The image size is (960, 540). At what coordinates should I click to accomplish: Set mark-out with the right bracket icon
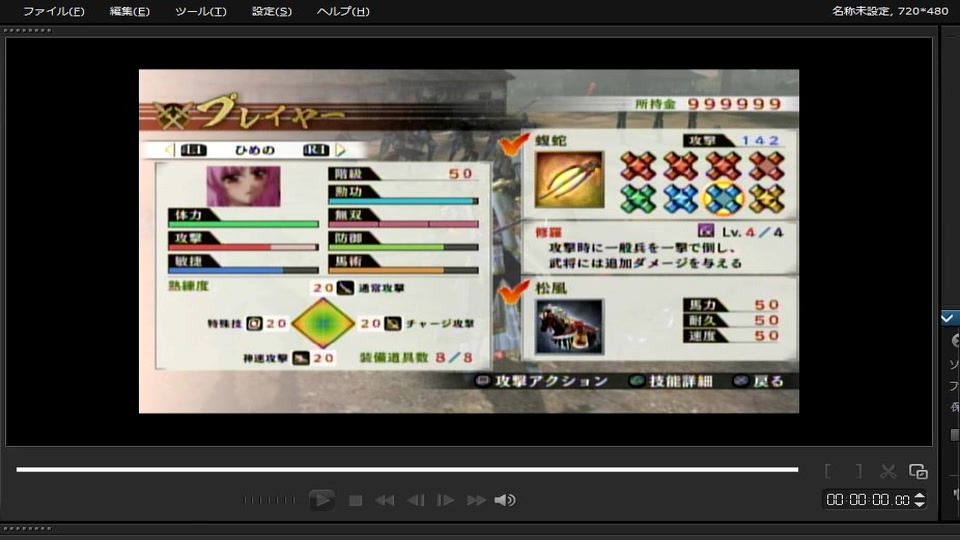coord(859,471)
